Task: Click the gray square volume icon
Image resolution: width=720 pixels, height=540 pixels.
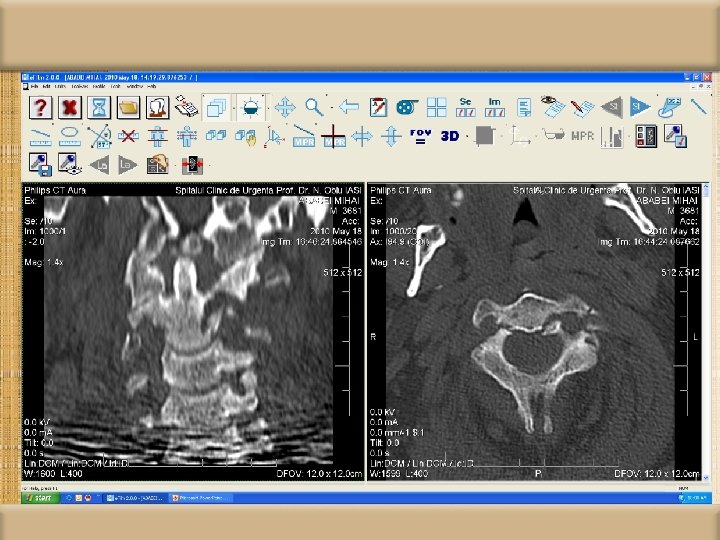Action: point(484,136)
